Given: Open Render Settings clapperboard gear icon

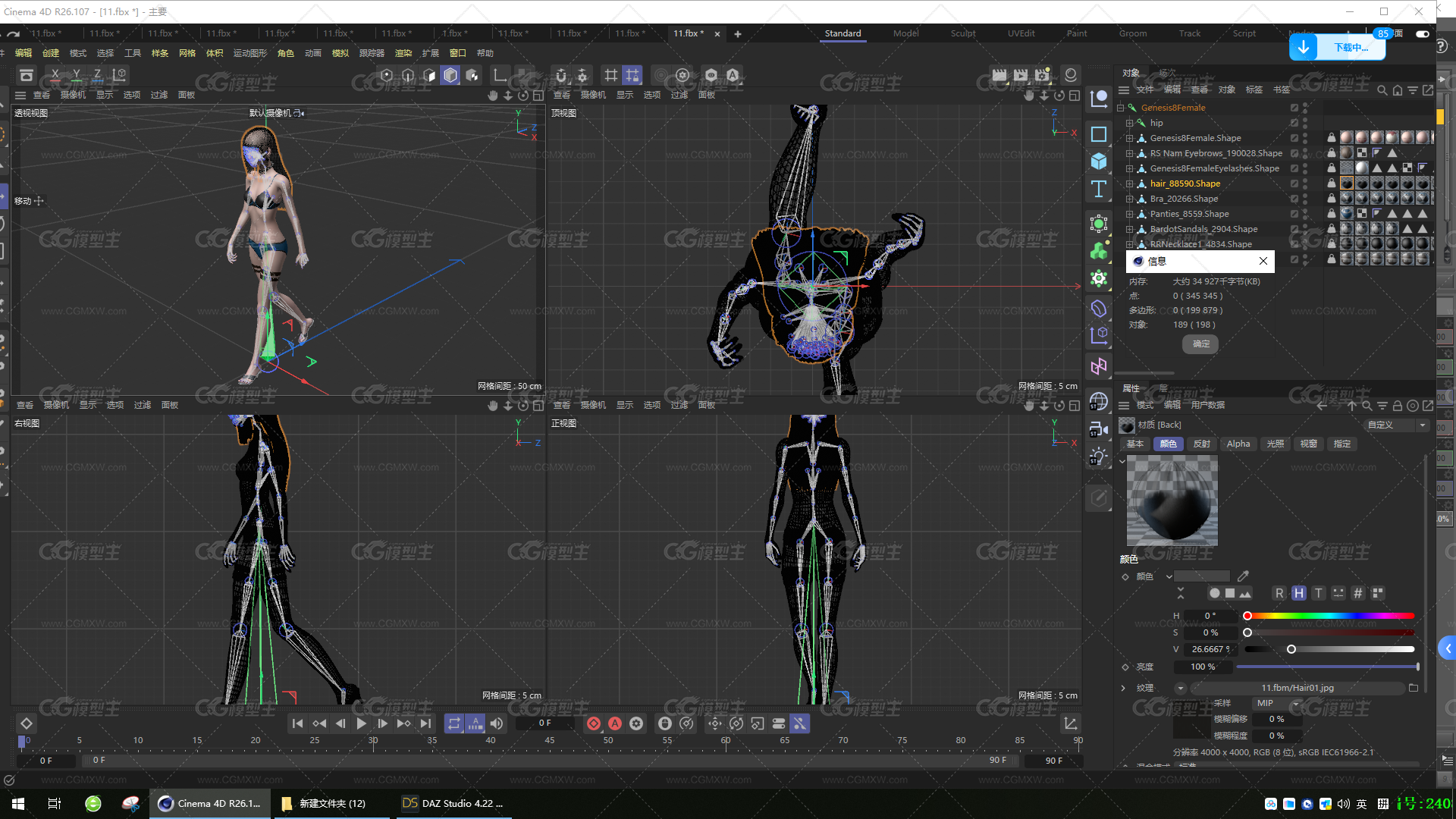Looking at the screenshot, I should [1043, 75].
